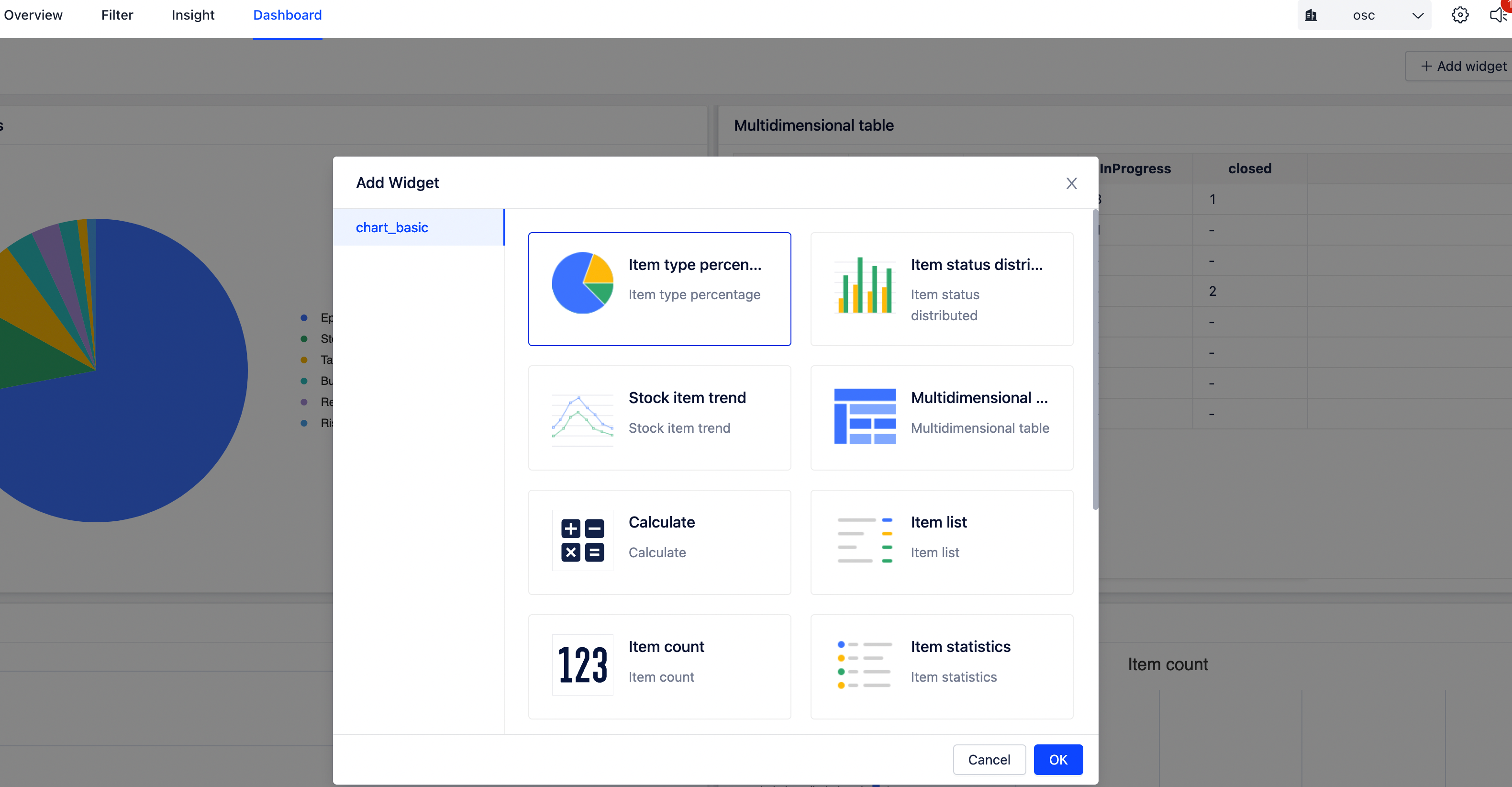Screen dimensions: 1512x787
Task: Select the Item count 123 icon
Action: click(582, 665)
